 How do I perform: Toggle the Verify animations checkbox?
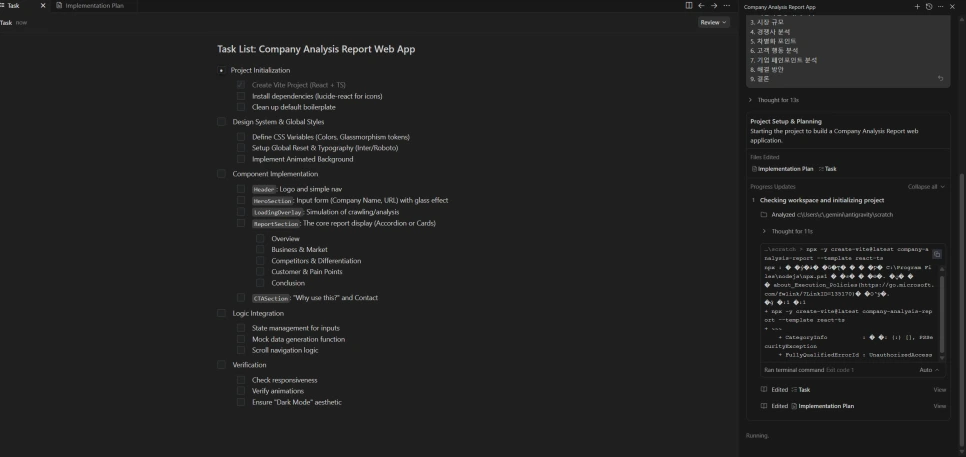(x=241, y=391)
